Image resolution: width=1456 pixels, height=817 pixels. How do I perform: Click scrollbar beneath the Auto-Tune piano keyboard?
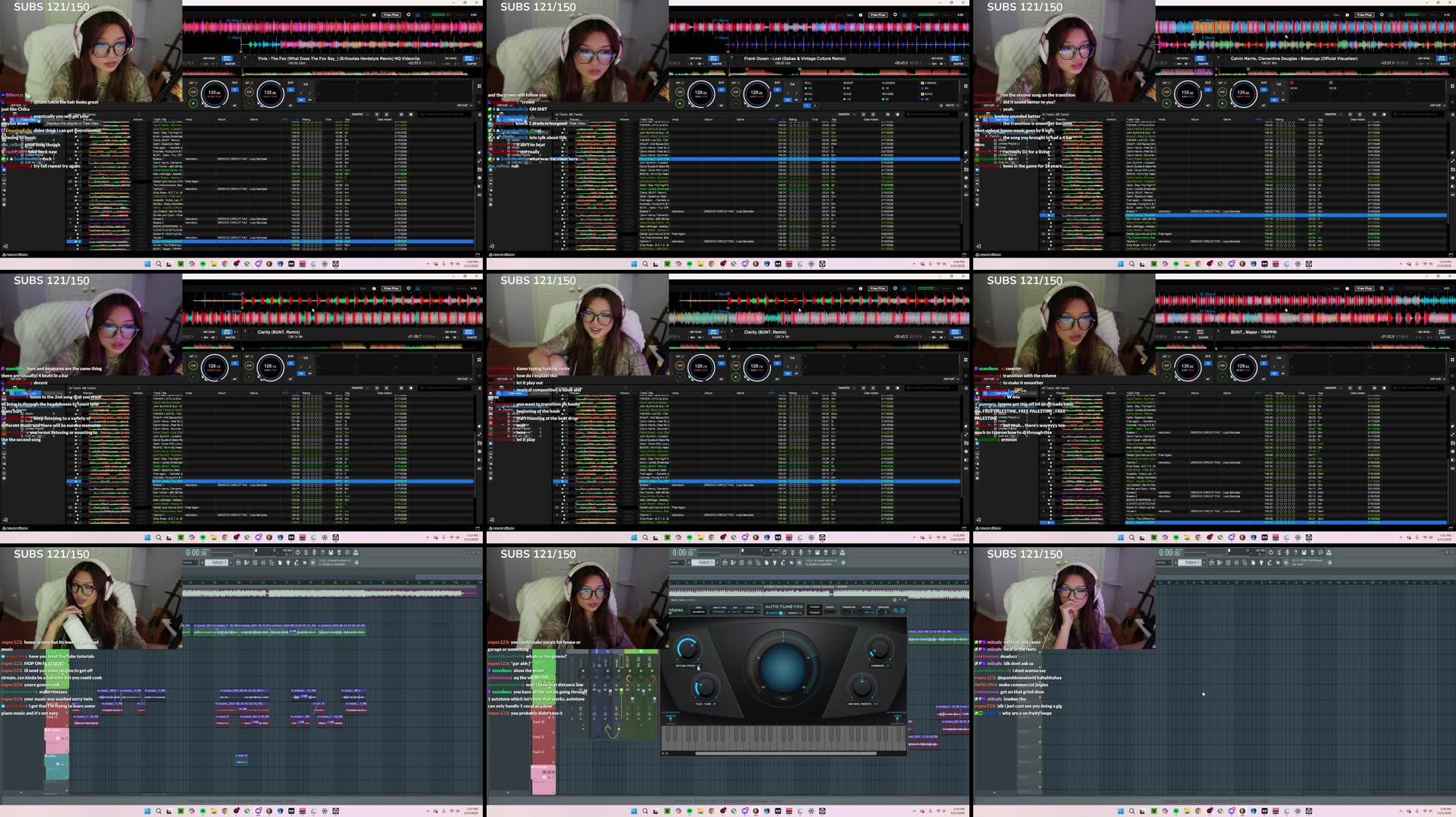coord(785,753)
